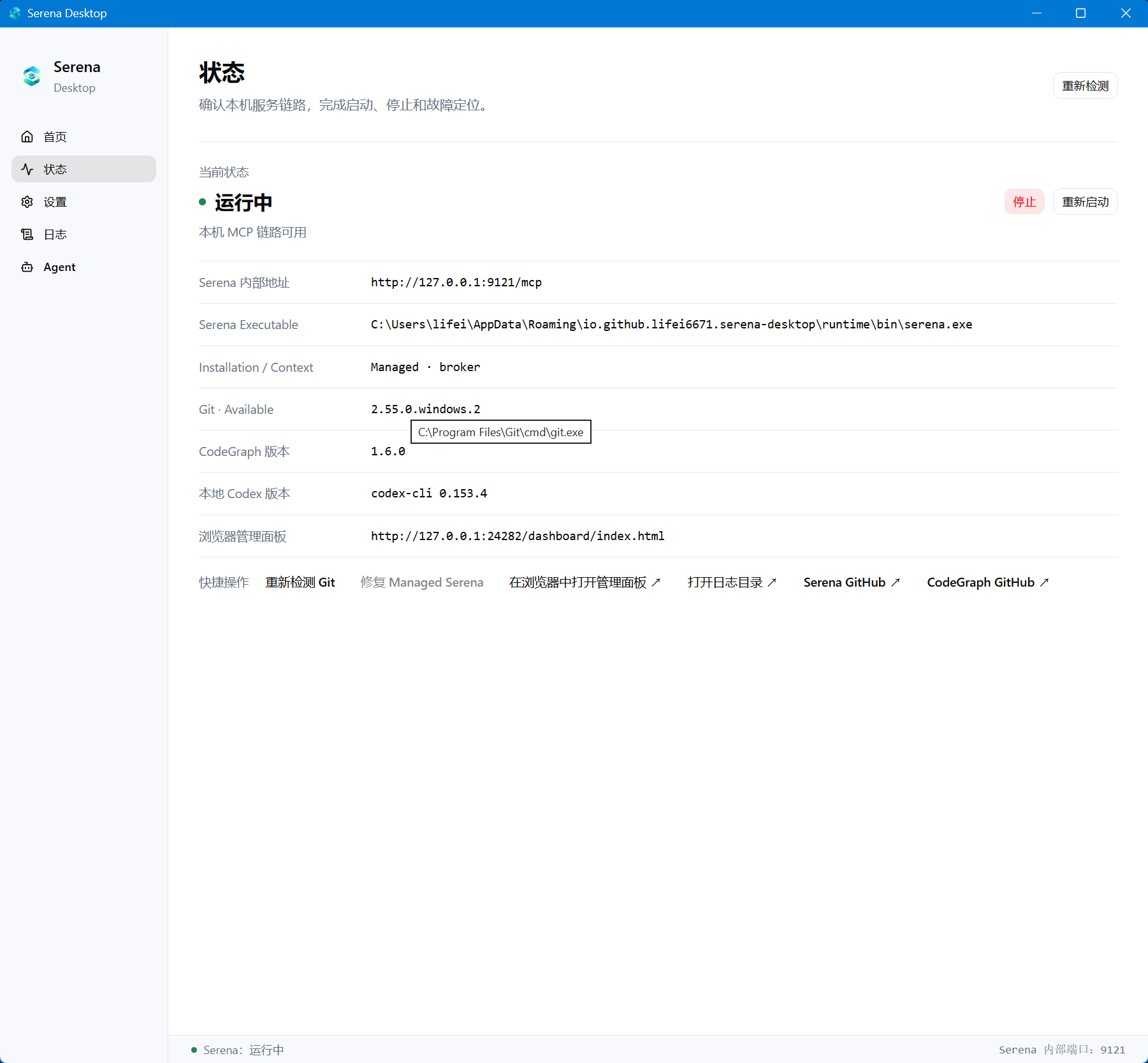Click the 当前状态 section label

coord(224,172)
